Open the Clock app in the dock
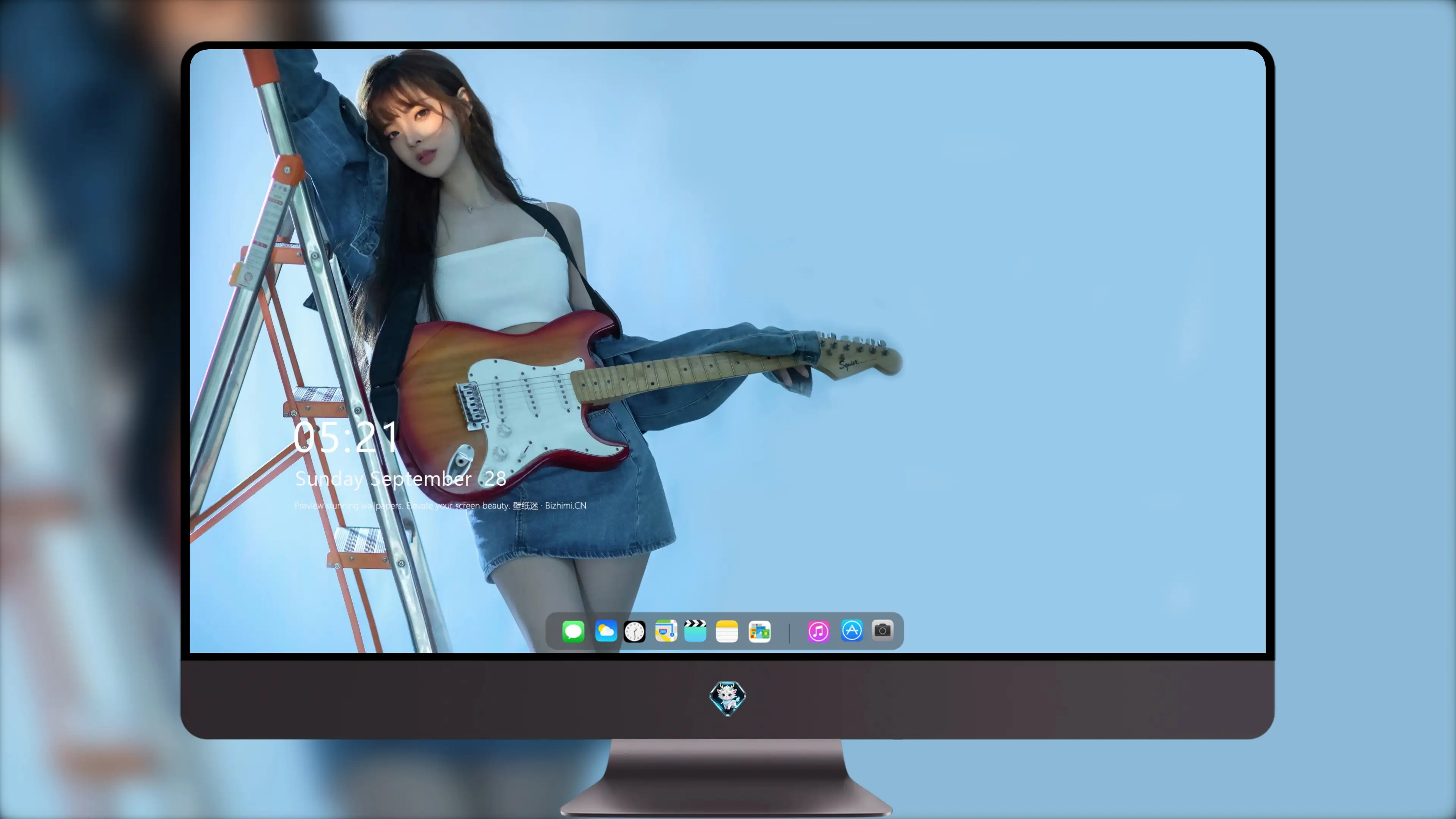The width and height of the screenshot is (1456, 819). coord(634,631)
